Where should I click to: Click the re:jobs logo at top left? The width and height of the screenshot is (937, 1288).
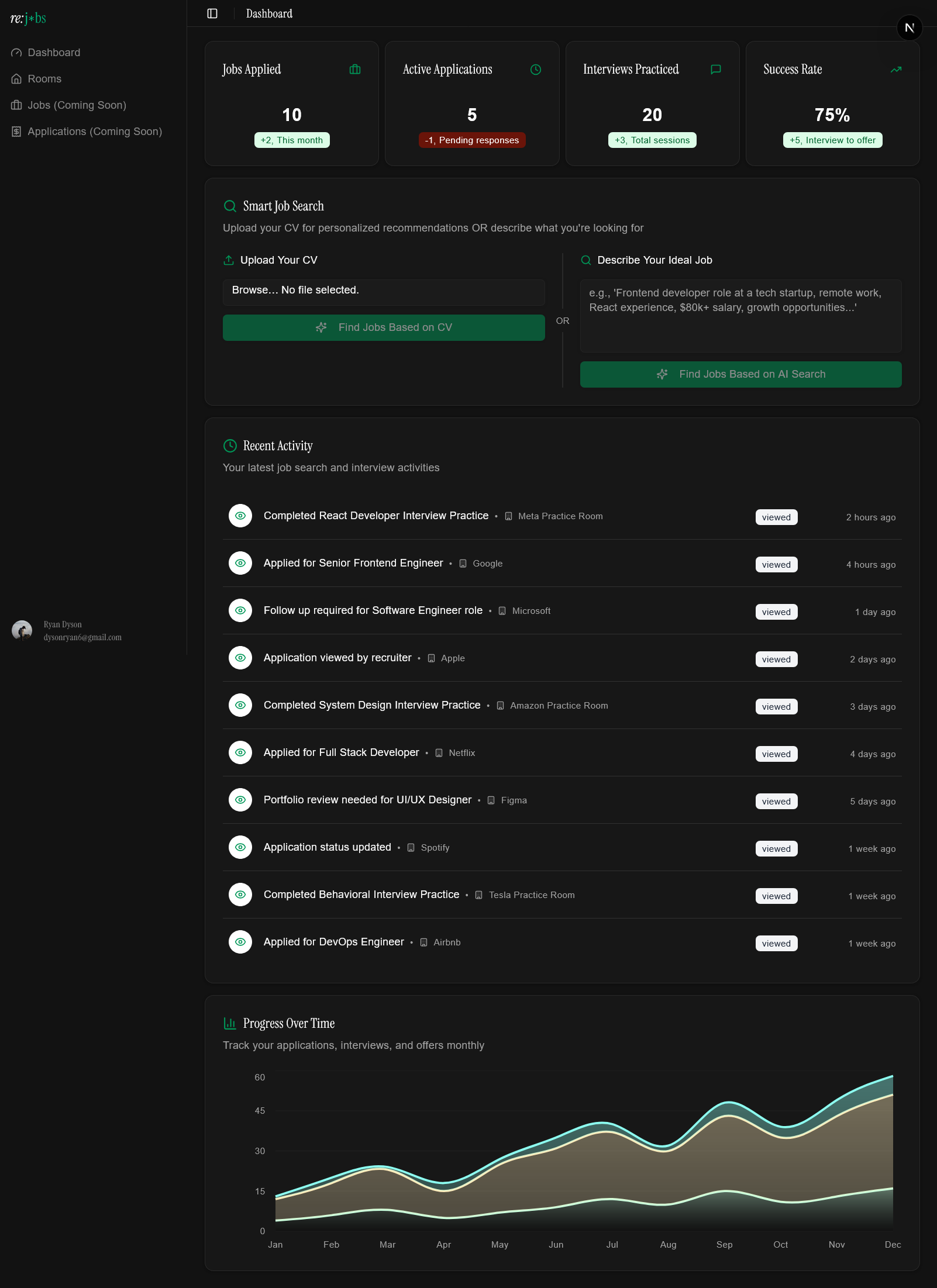[27, 18]
